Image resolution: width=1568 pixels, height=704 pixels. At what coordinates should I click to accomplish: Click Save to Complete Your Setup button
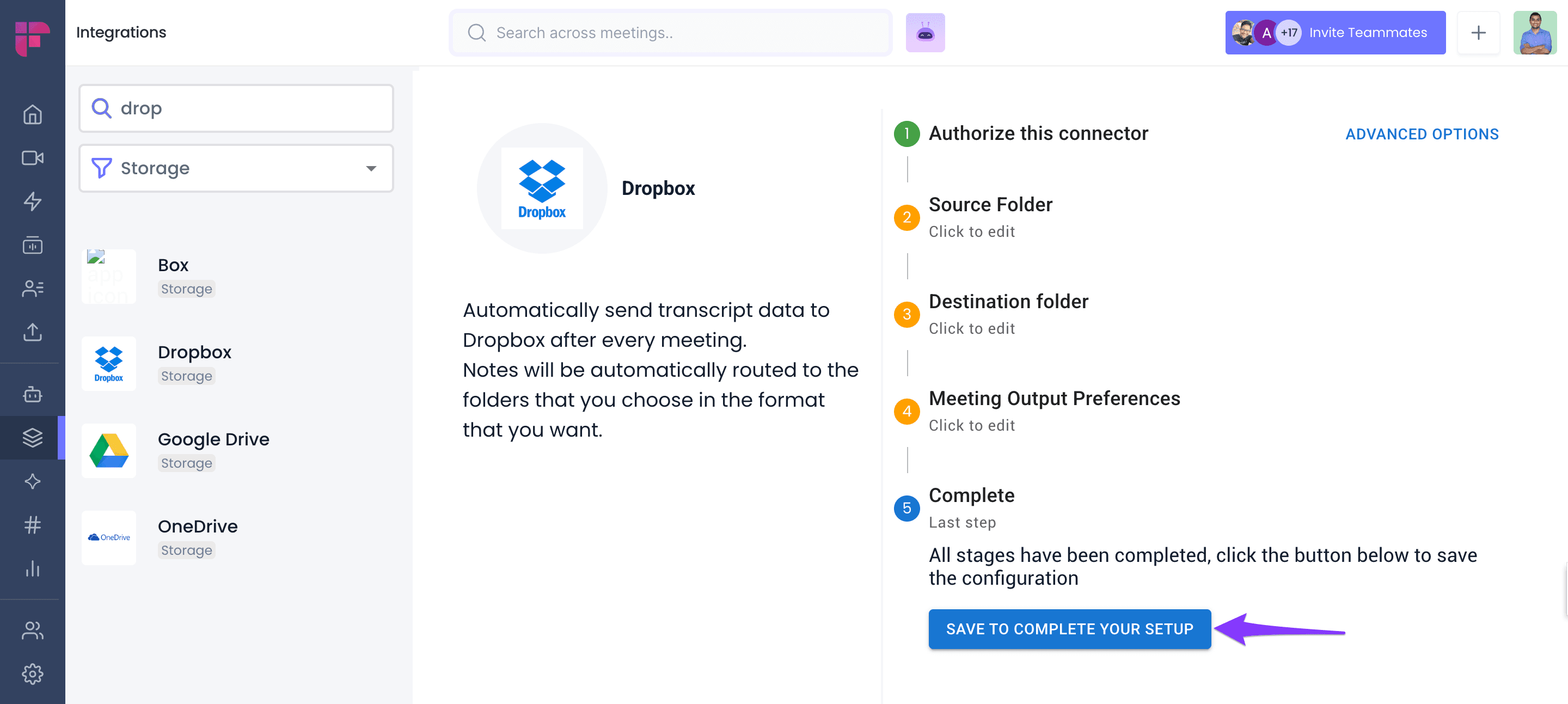[x=1069, y=628]
